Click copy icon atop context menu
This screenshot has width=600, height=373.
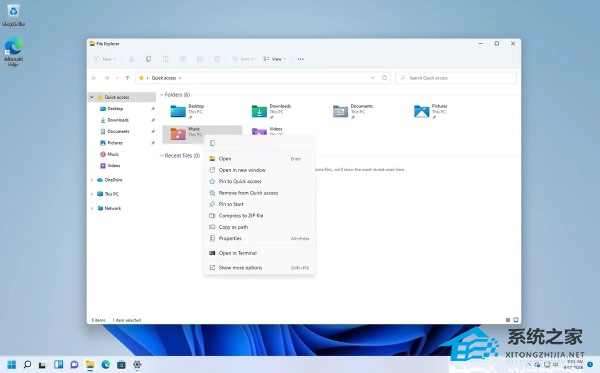(212, 143)
